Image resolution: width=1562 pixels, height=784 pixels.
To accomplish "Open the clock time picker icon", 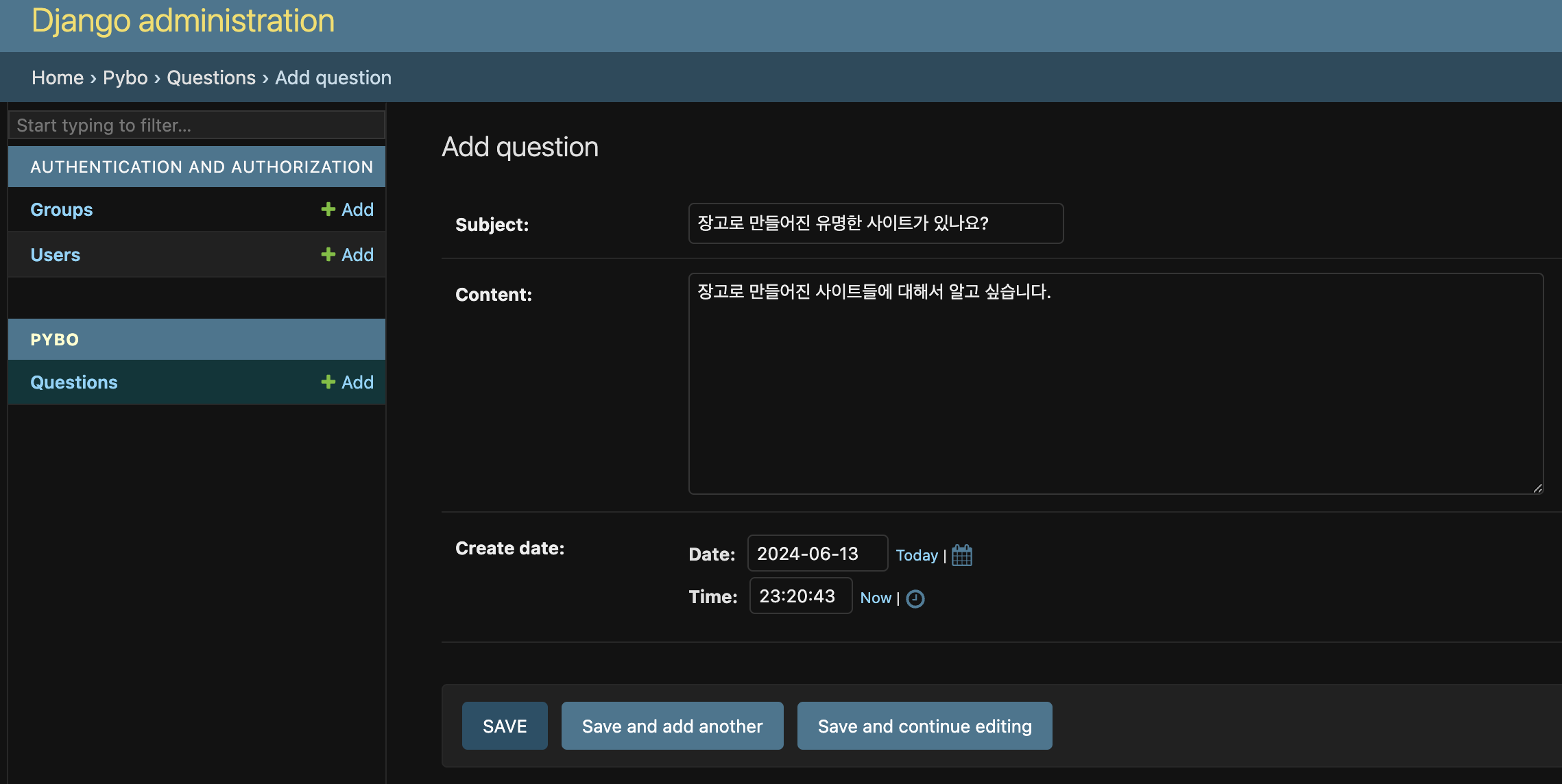I will coord(915,599).
